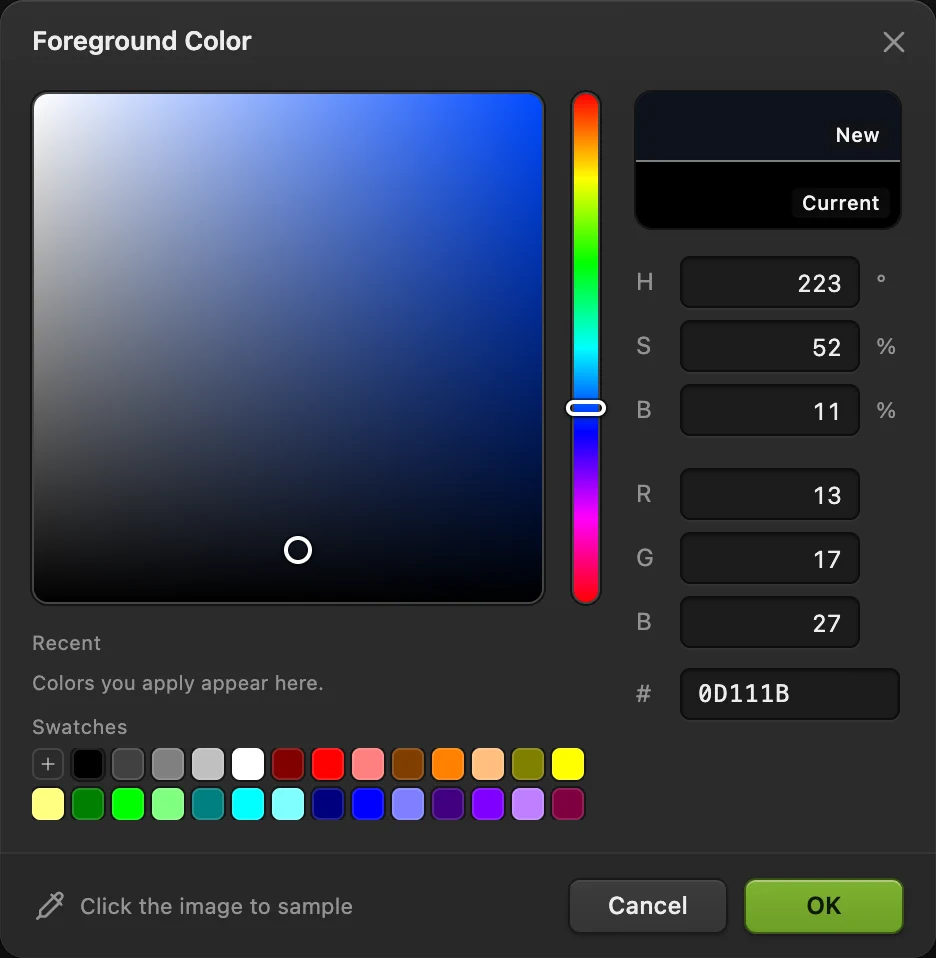Click the Red channel value field
Image resolution: width=936 pixels, height=958 pixels.
pyautogui.click(x=770, y=494)
